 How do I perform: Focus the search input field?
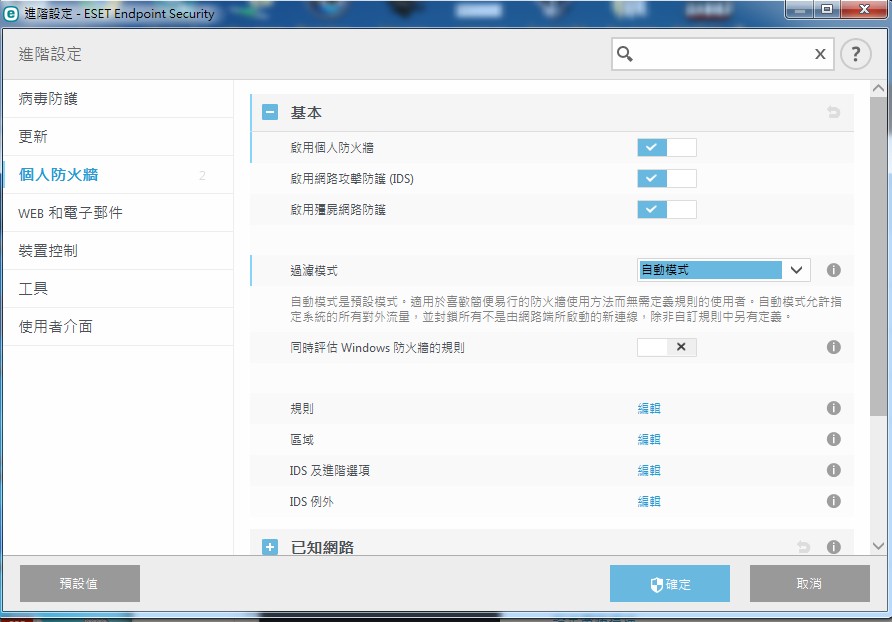click(x=722, y=54)
